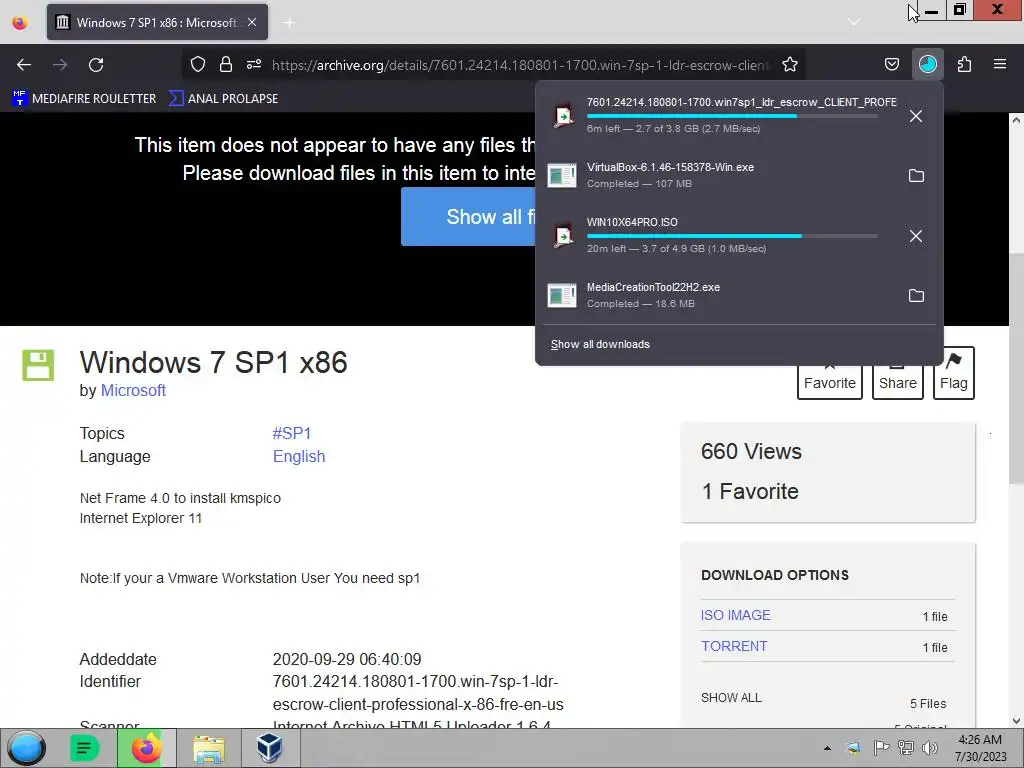Image resolution: width=1024 pixels, height=768 pixels.
Task: Select the Windows 7 SP1 x86 tab
Action: (157, 22)
